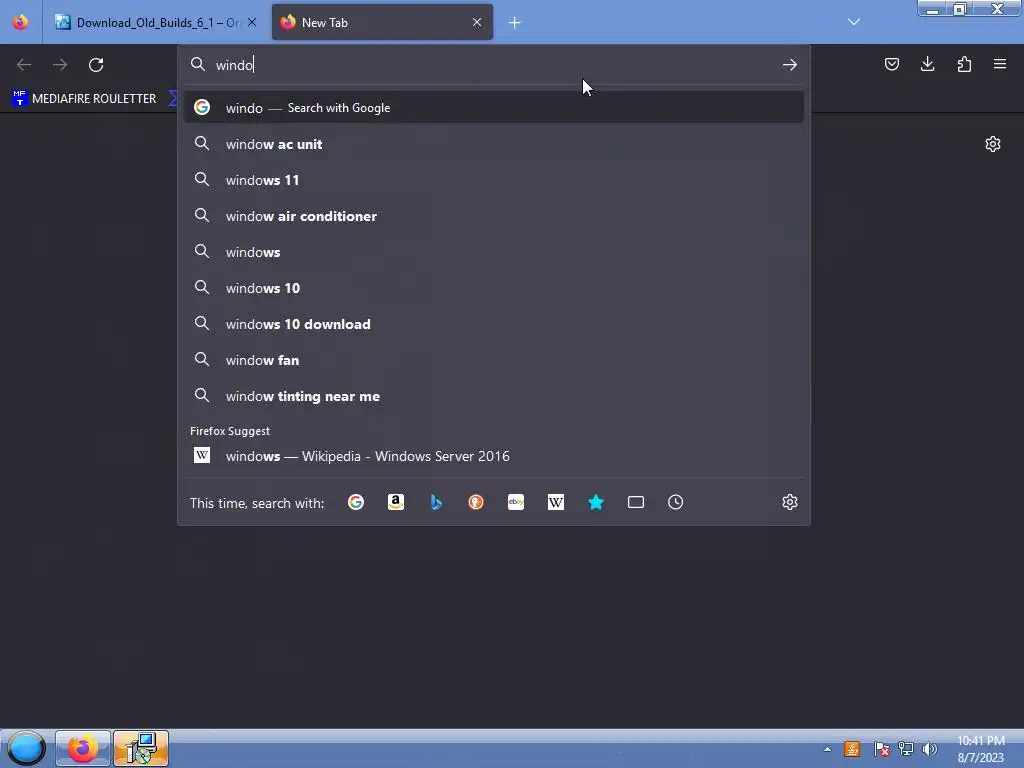Choose suggestion window ac unit
Viewport: 1024px width, 768px height.
494,144
